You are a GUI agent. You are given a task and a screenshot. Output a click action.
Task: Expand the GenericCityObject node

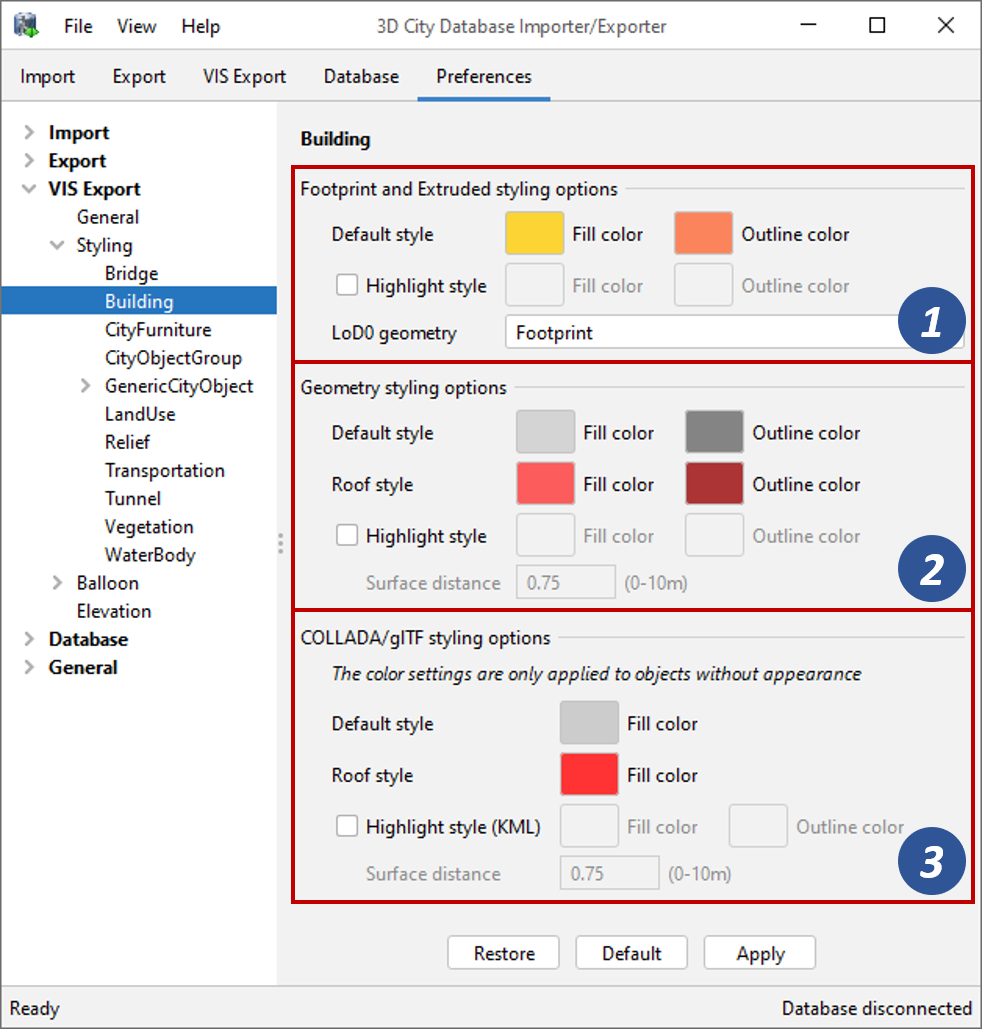pyautogui.click(x=85, y=386)
